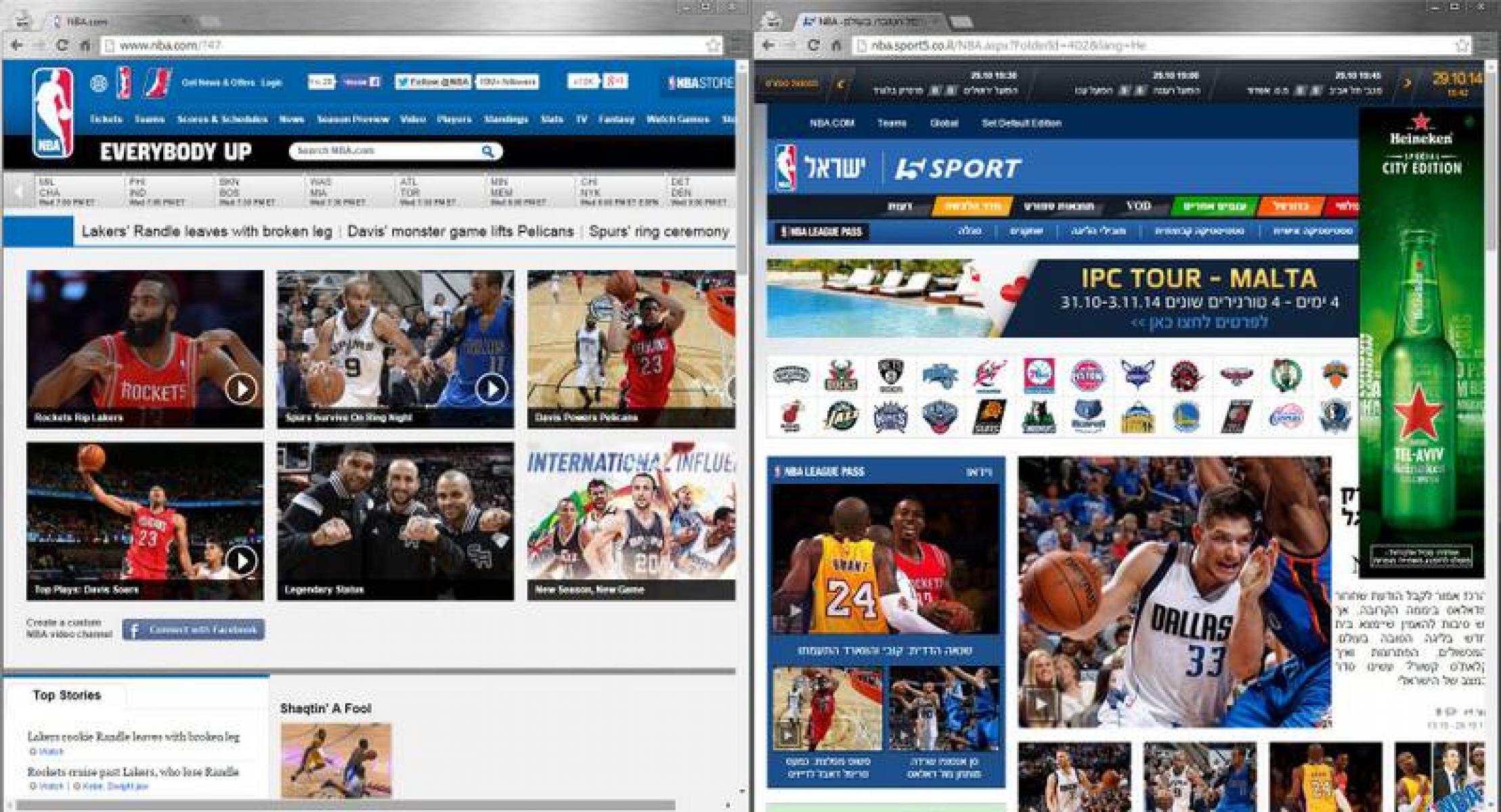Bookmark the nba.com page with star icon

click(713, 45)
